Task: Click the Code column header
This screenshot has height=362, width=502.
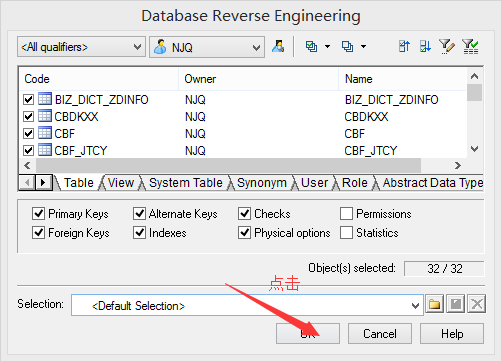Action: [x=99, y=79]
